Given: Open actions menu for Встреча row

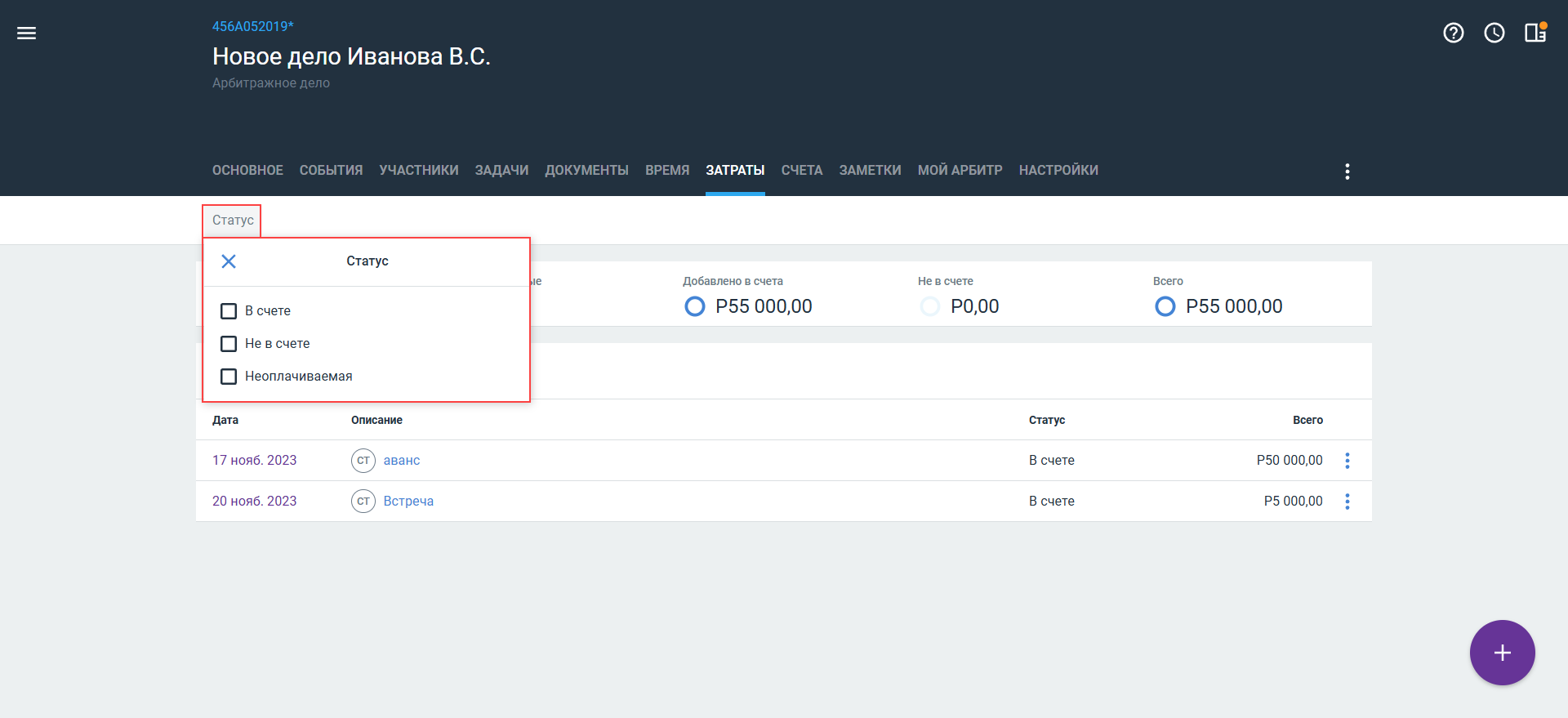Looking at the screenshot, I should click(1347, 502).
